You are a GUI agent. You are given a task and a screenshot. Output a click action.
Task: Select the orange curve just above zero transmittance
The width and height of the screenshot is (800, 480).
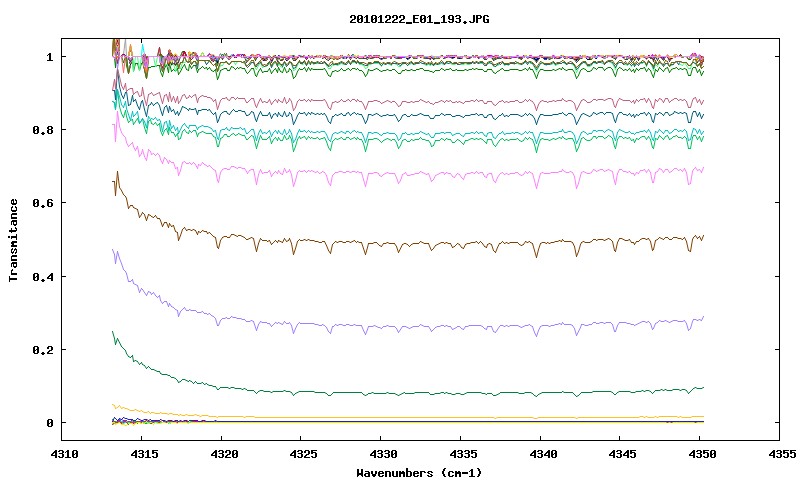point(408,417)
